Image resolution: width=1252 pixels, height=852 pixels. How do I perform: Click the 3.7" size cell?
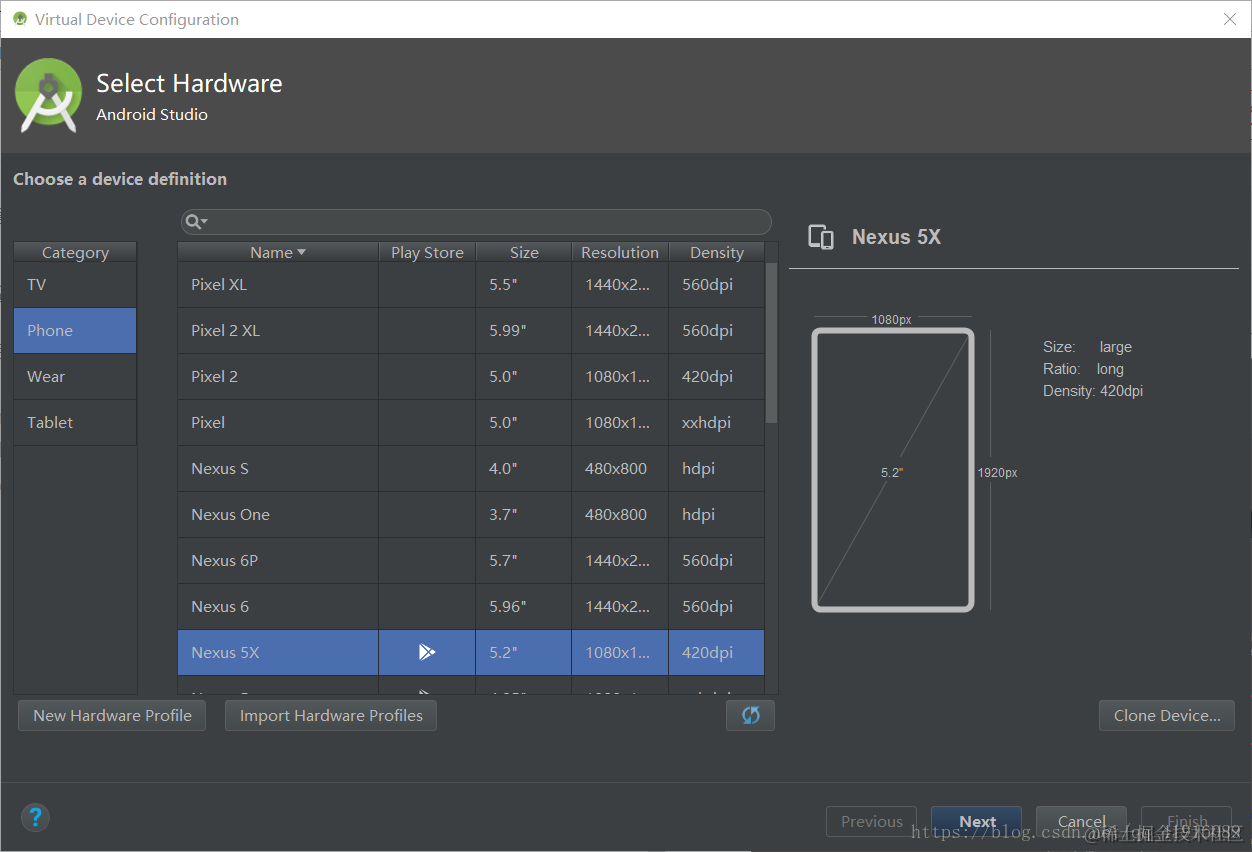tap(524, 515)
